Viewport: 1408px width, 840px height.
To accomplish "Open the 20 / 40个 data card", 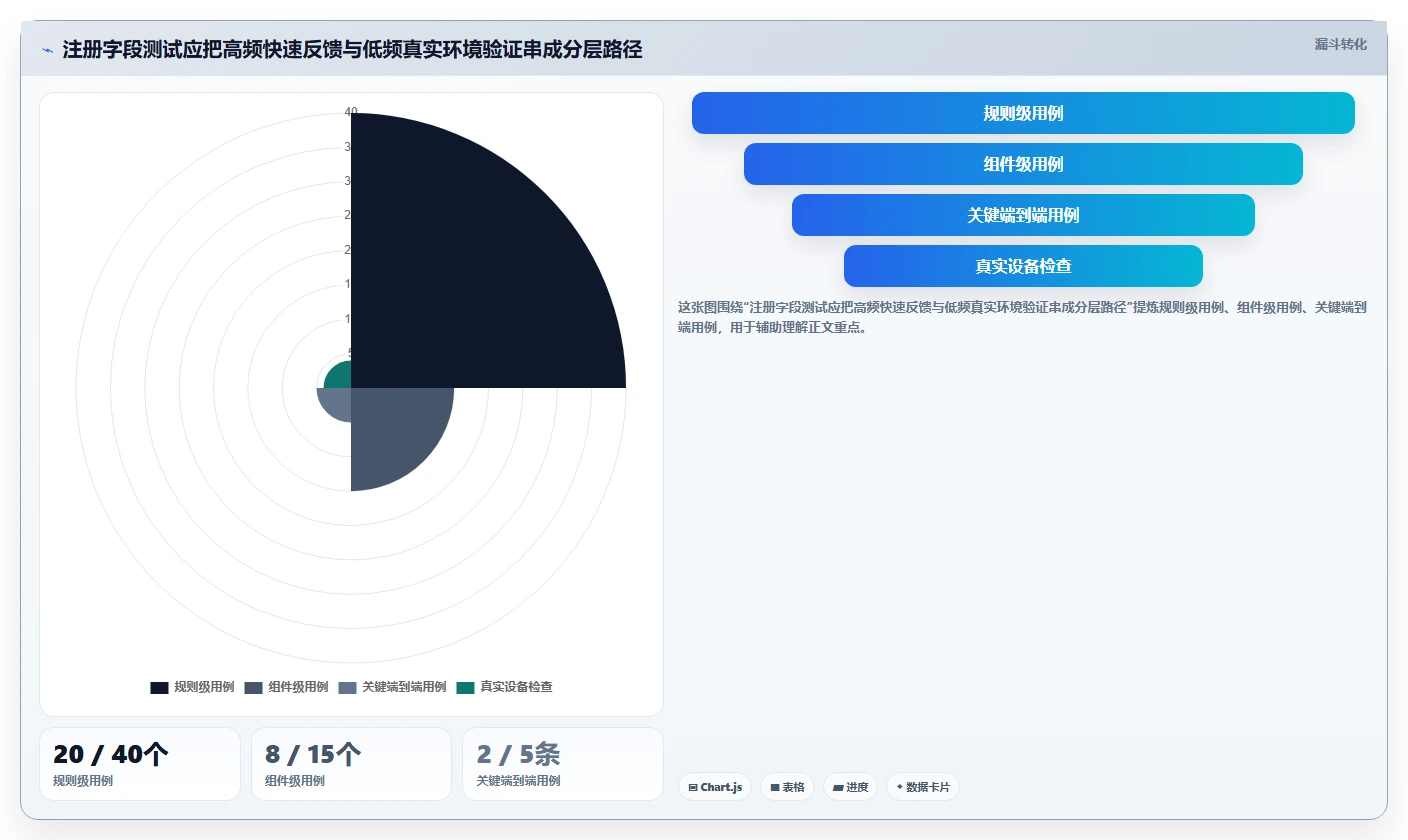I will pos(140,764).
